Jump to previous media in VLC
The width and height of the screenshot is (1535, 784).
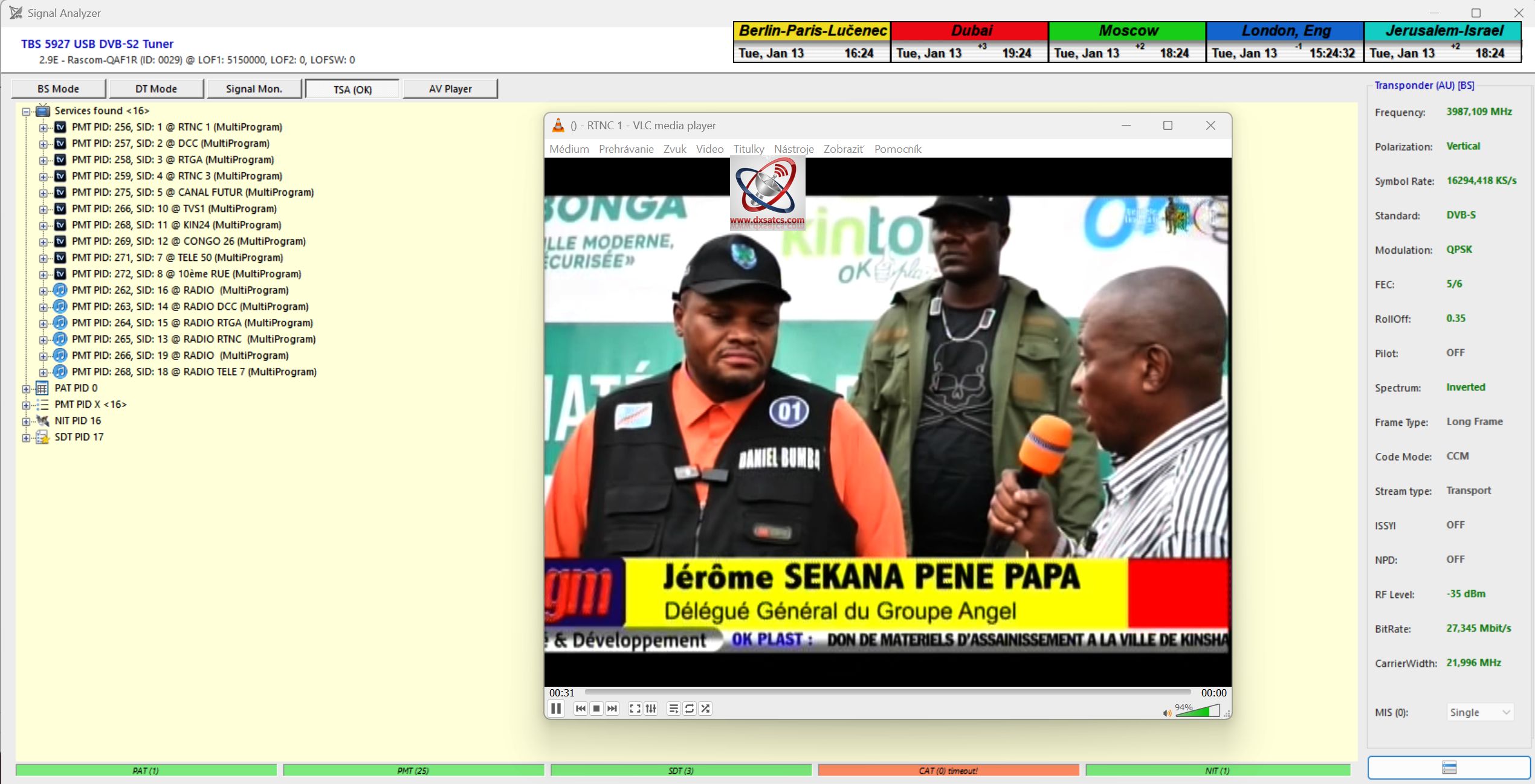(580, 708)
